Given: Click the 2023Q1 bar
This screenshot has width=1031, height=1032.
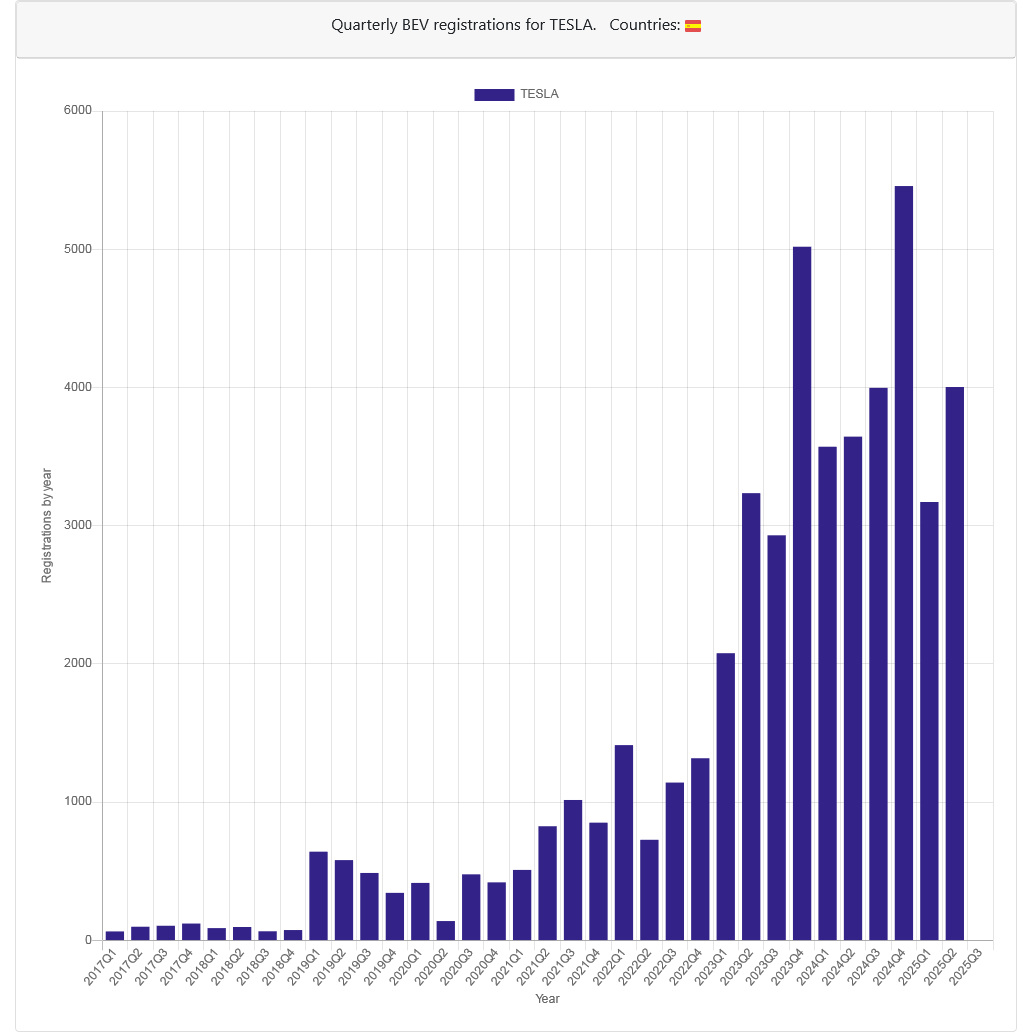Looking at the screenshot, I should (x=726, y=796).
